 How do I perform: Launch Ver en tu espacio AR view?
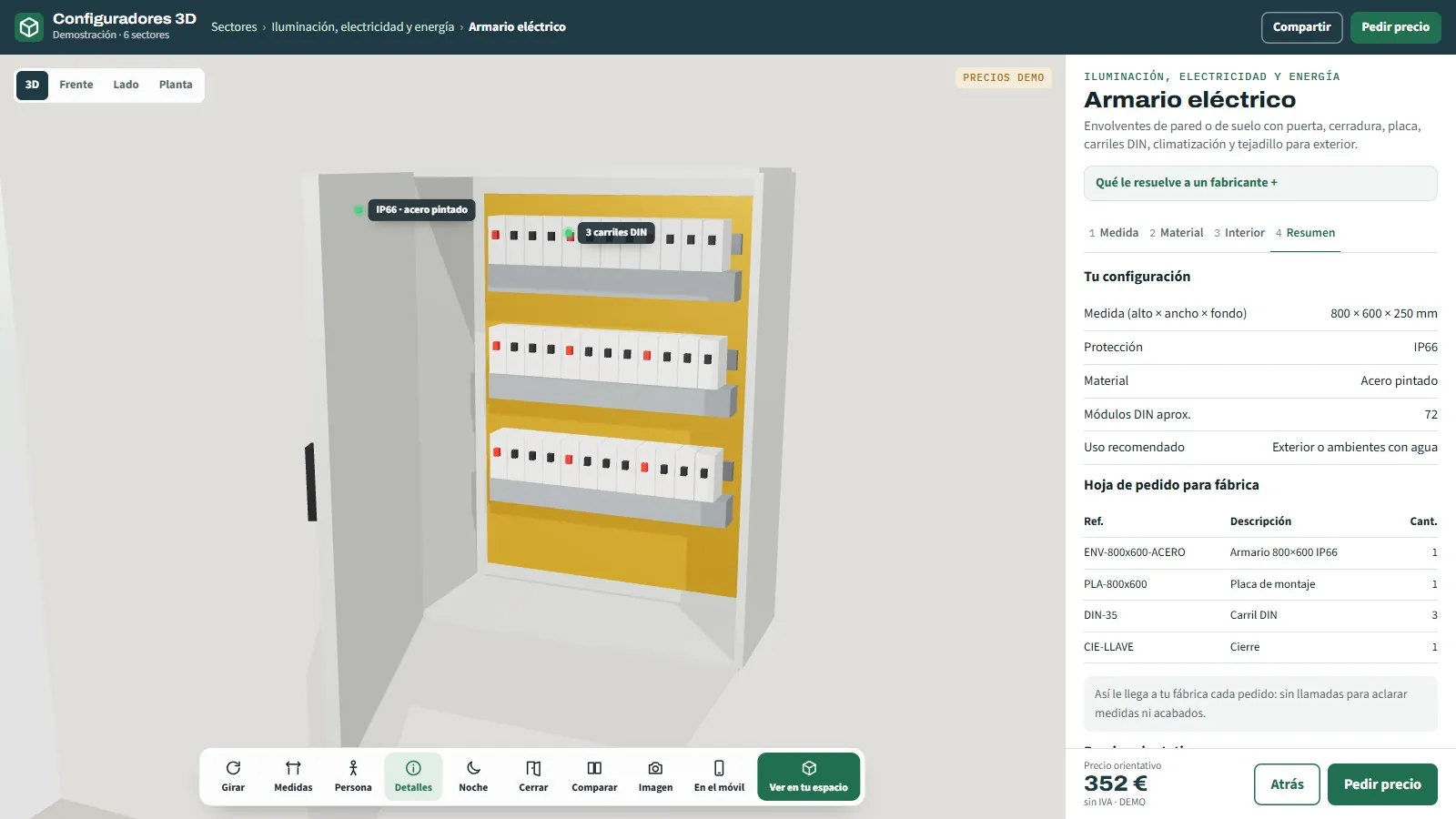pyautogui.click(x=808, y=776)
